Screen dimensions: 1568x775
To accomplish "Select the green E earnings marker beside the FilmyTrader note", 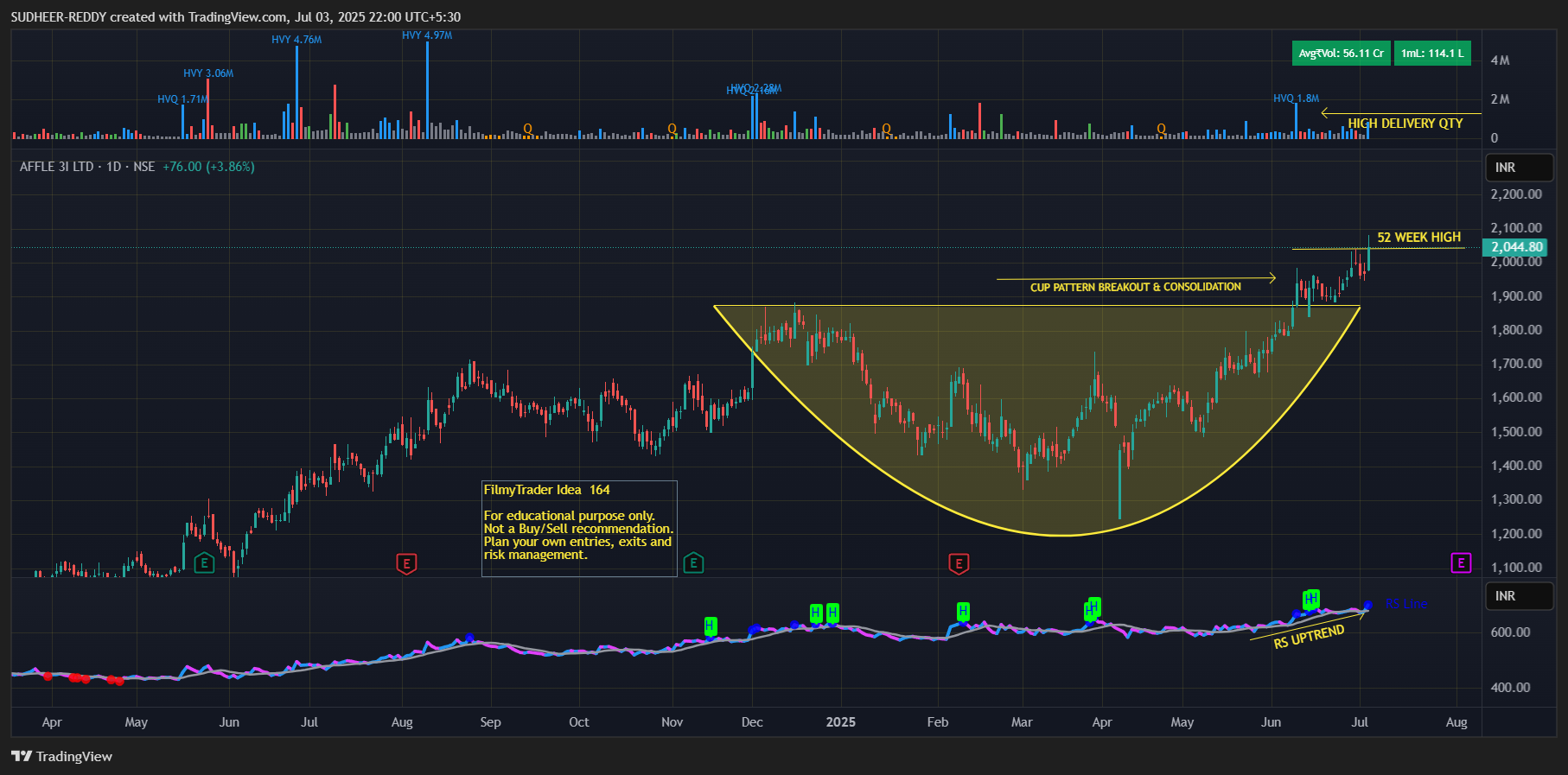I will pos(693,564).
